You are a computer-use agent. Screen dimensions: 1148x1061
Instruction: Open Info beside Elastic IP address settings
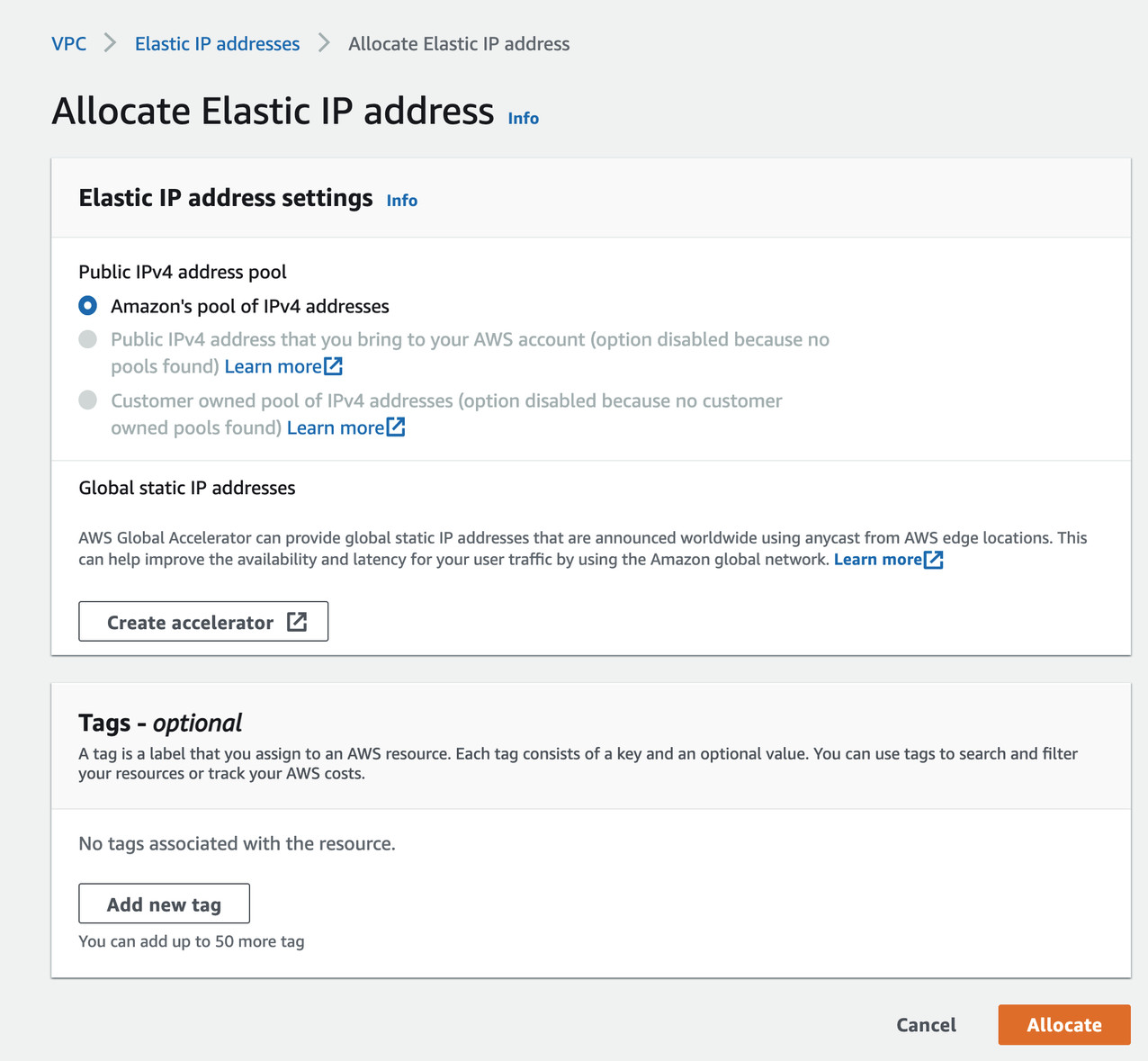click(x=401, y=200)
